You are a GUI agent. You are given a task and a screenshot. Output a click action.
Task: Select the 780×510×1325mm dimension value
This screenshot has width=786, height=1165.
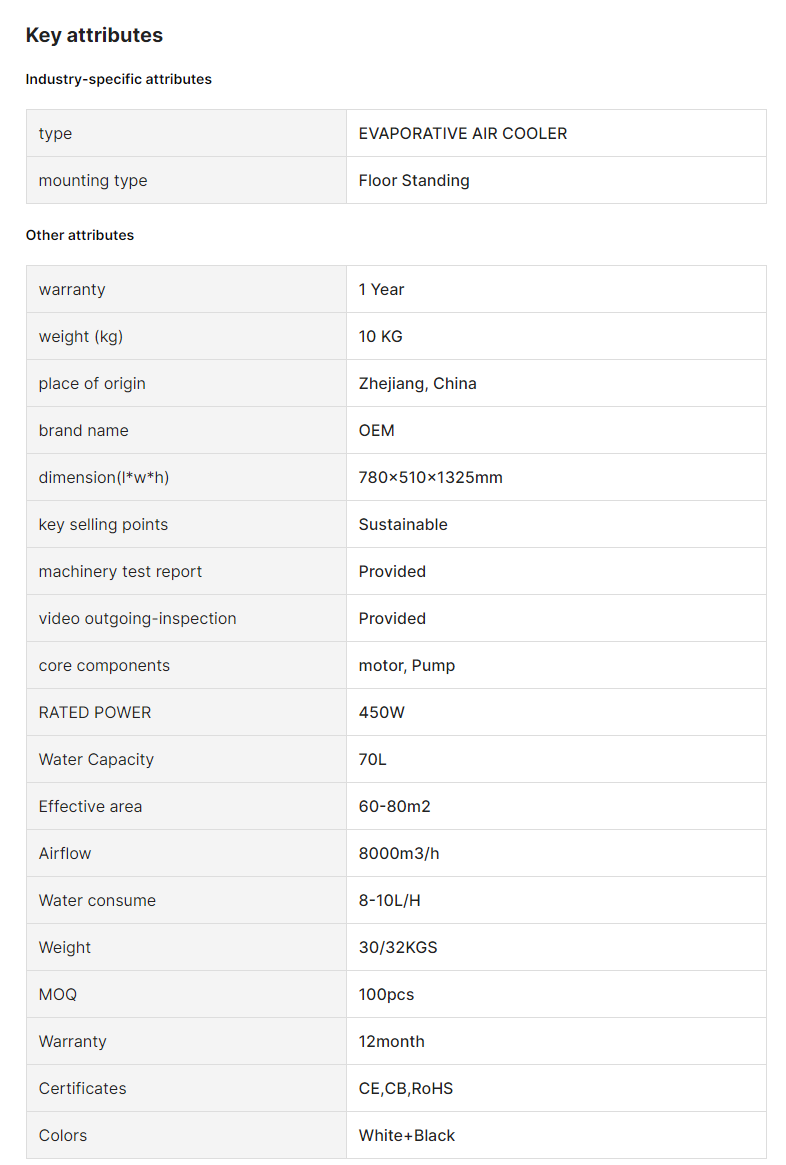tap(431, 478)
